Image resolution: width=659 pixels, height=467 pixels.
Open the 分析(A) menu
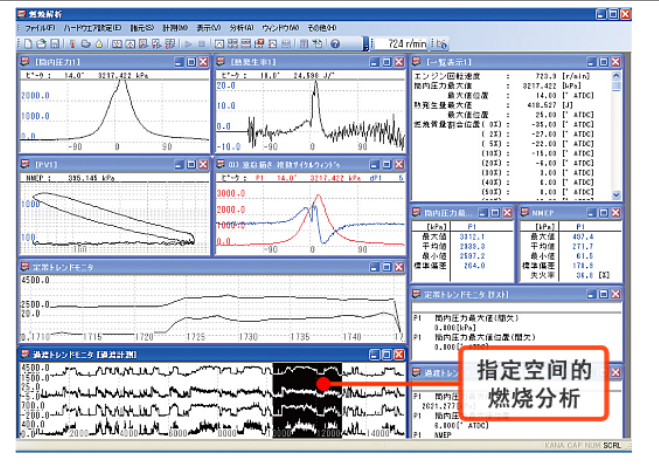[243, 28]
